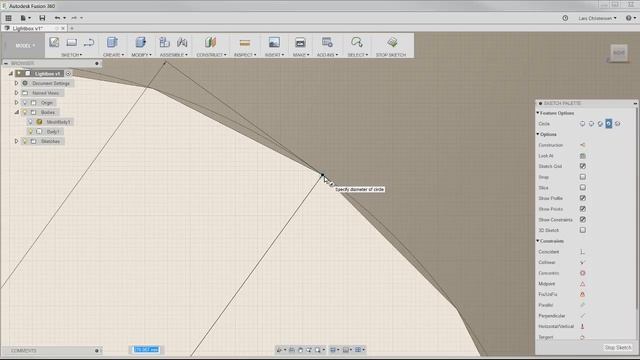Viewport: 640px width, 360px height.
Task: Click the Assemble new component icon
Action: (164, 42)
